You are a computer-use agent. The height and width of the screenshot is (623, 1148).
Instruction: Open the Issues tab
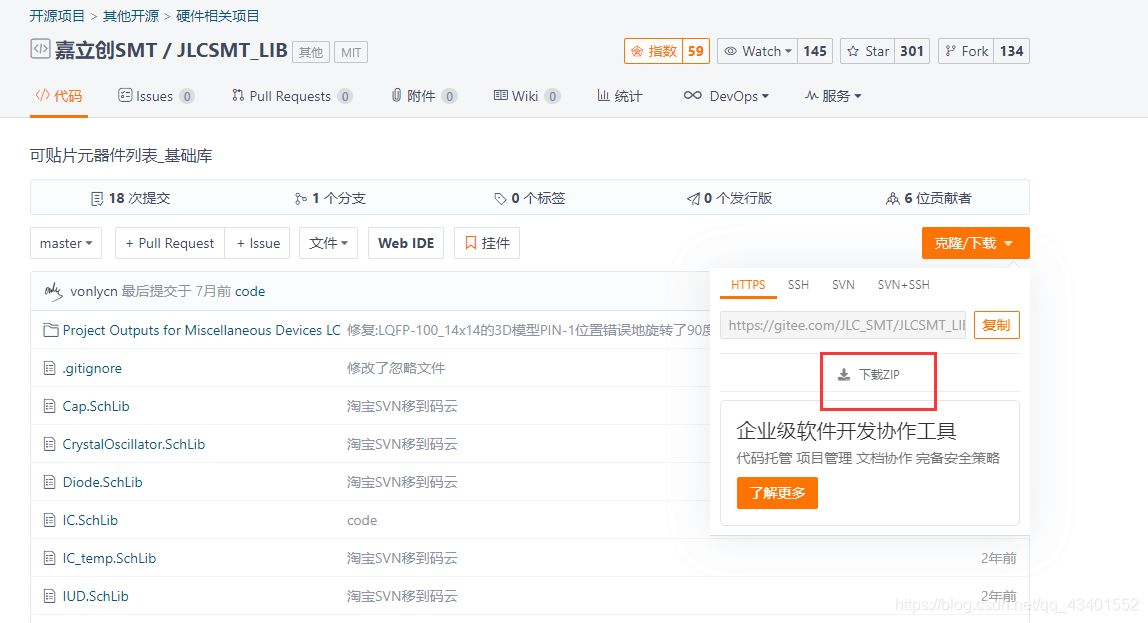tap(156, 96)
